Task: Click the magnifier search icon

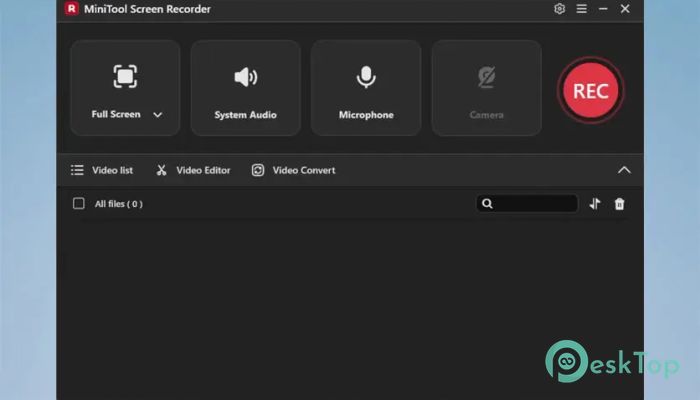Action: pyautogui.click(x=487, y=204)
